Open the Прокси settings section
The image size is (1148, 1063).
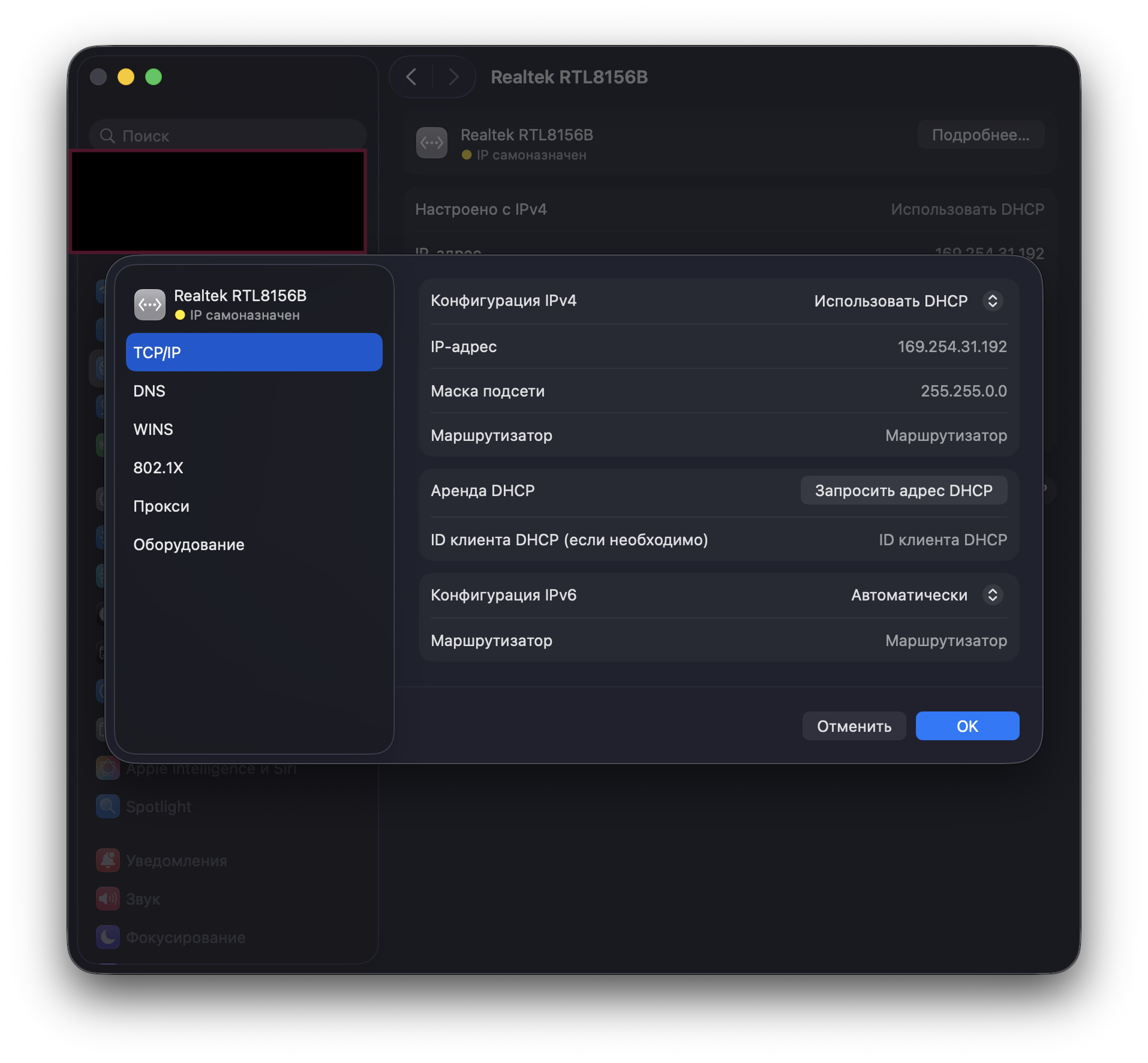coord(161,506)
